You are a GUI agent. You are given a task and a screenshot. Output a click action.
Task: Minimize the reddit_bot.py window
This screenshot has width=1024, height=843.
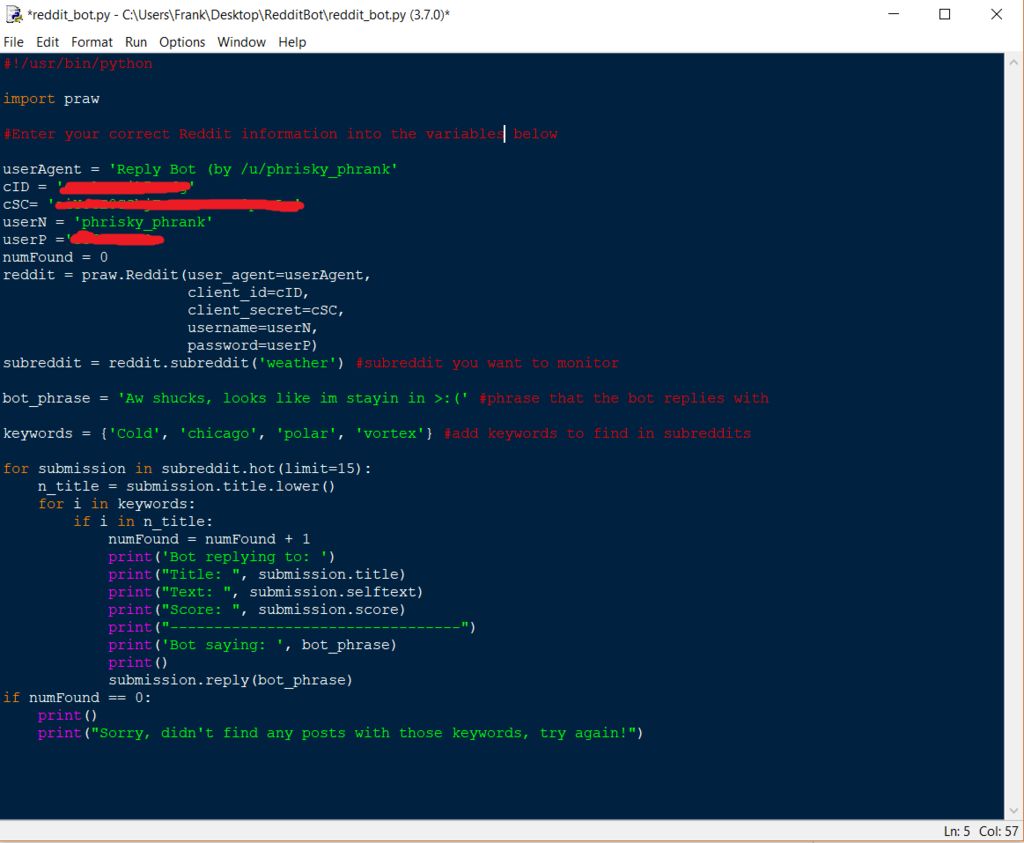tap(893, 14)
